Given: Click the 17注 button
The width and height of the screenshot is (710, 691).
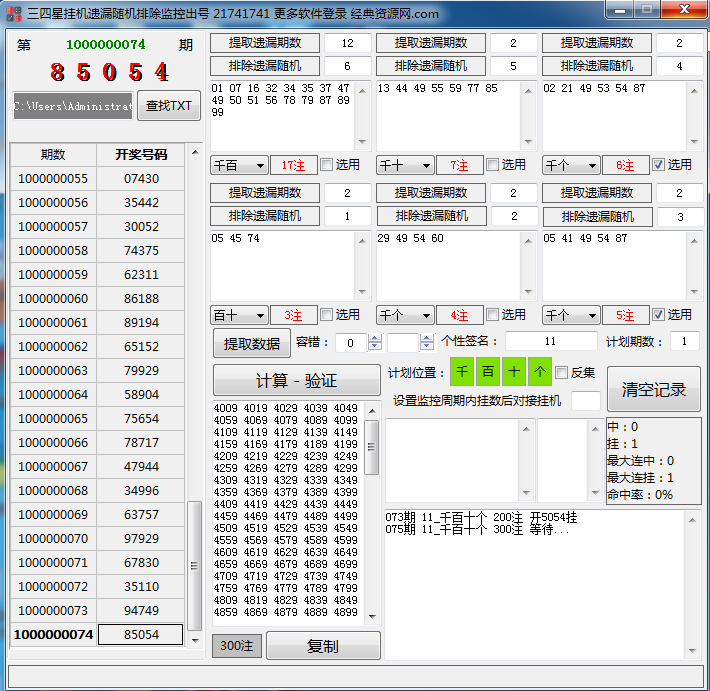Looking at the screenshot, I should [293, 165].
